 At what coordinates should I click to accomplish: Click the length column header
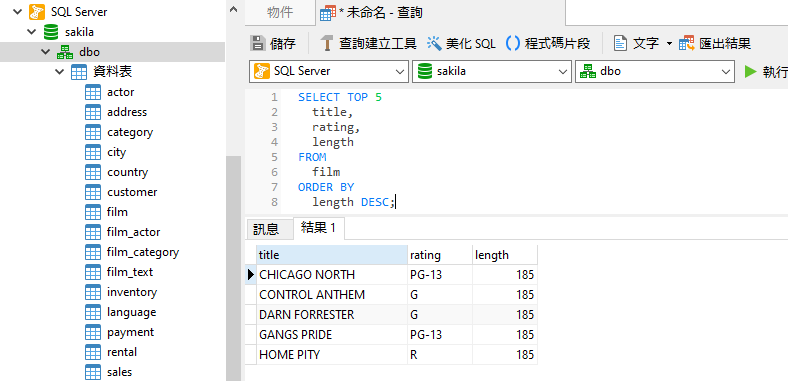(x=505, y=255)
